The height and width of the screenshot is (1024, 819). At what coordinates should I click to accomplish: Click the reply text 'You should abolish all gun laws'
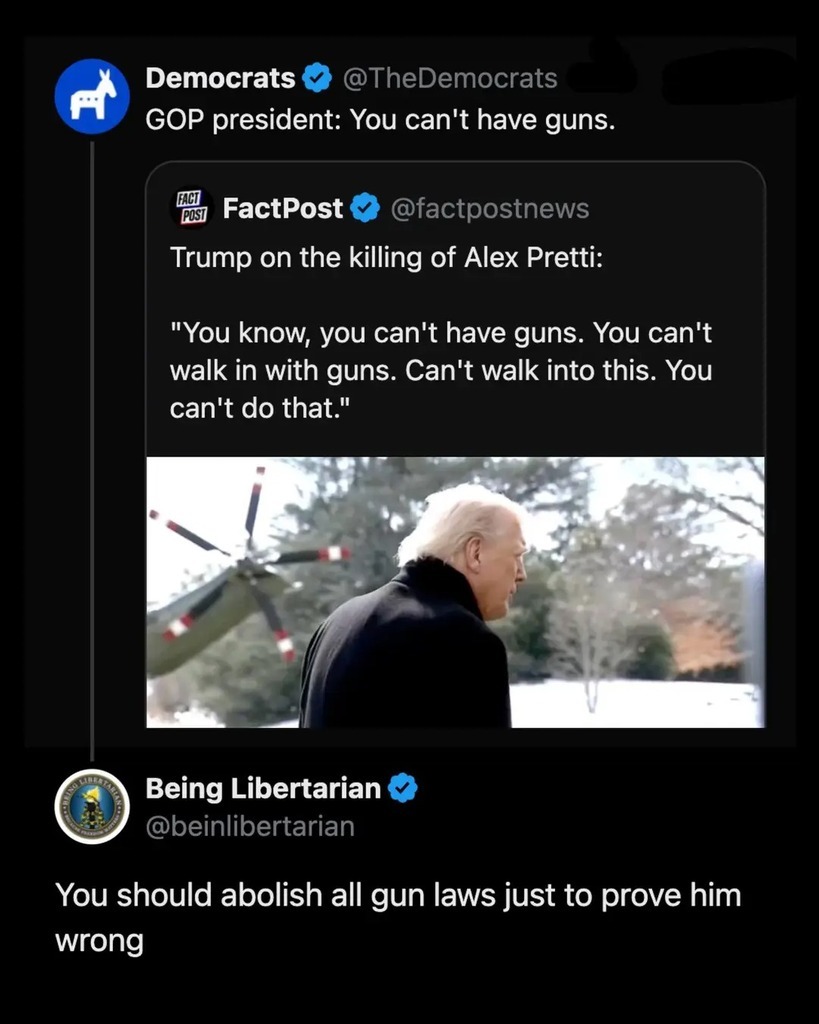[x=398, y=895]
